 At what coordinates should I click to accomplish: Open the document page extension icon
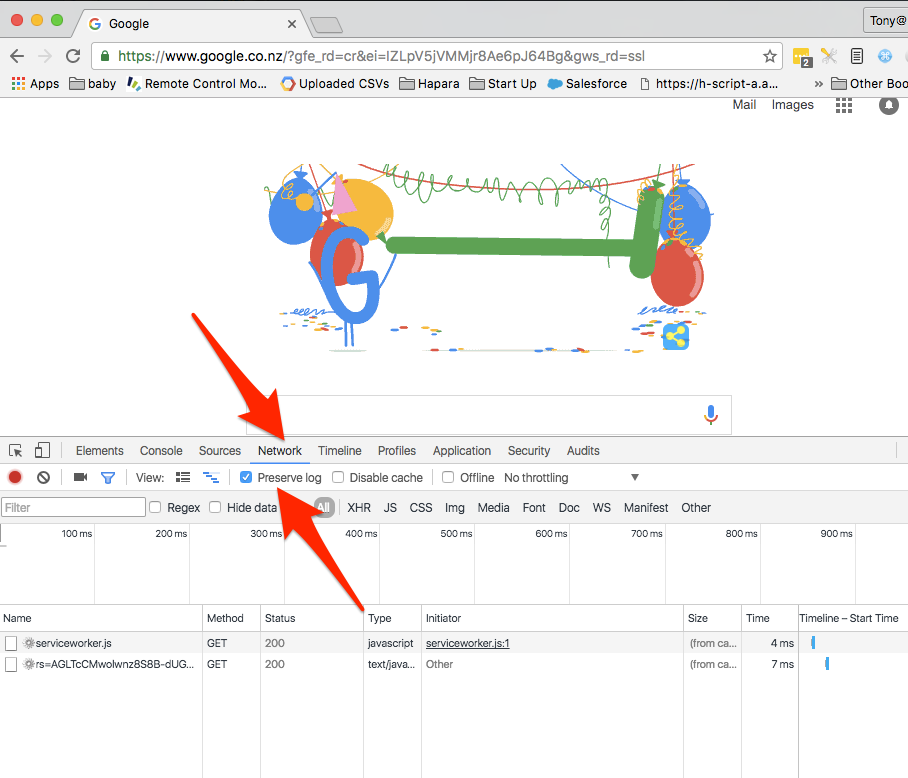pos(857,56)
